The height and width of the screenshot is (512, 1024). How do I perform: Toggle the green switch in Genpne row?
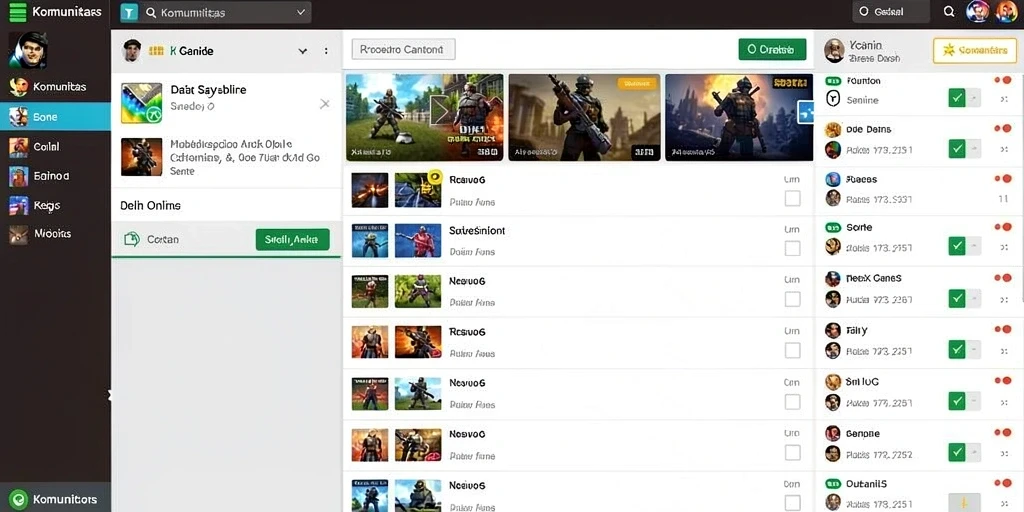click(964, 451)
